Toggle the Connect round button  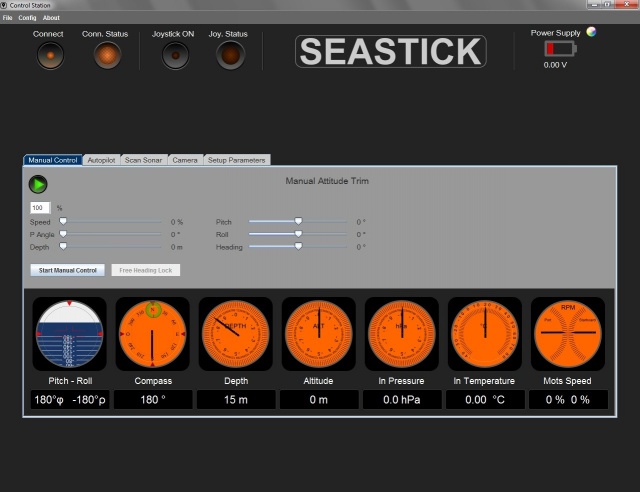point(49,56)
